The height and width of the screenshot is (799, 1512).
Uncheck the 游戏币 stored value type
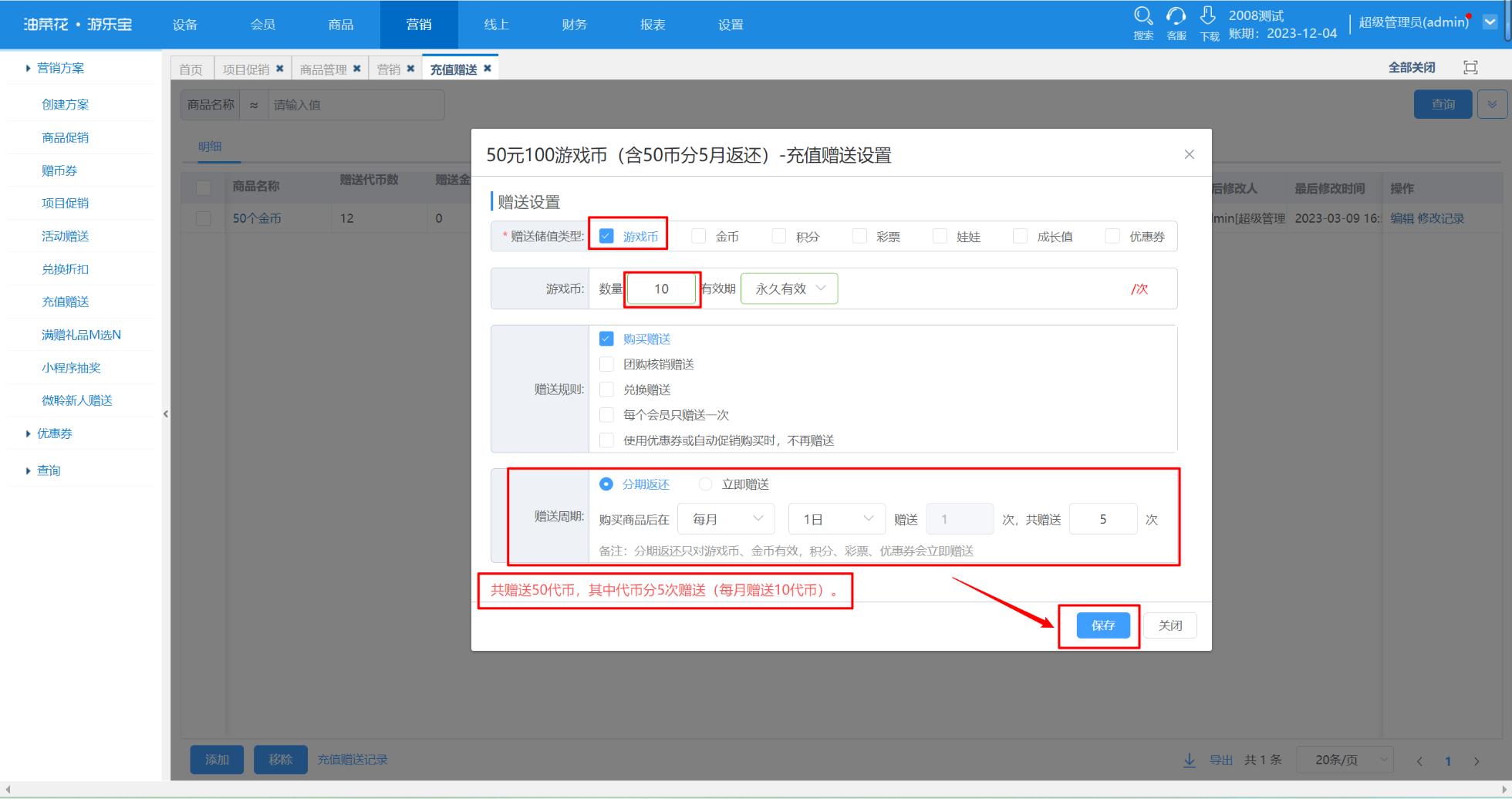tap(606, 236)
